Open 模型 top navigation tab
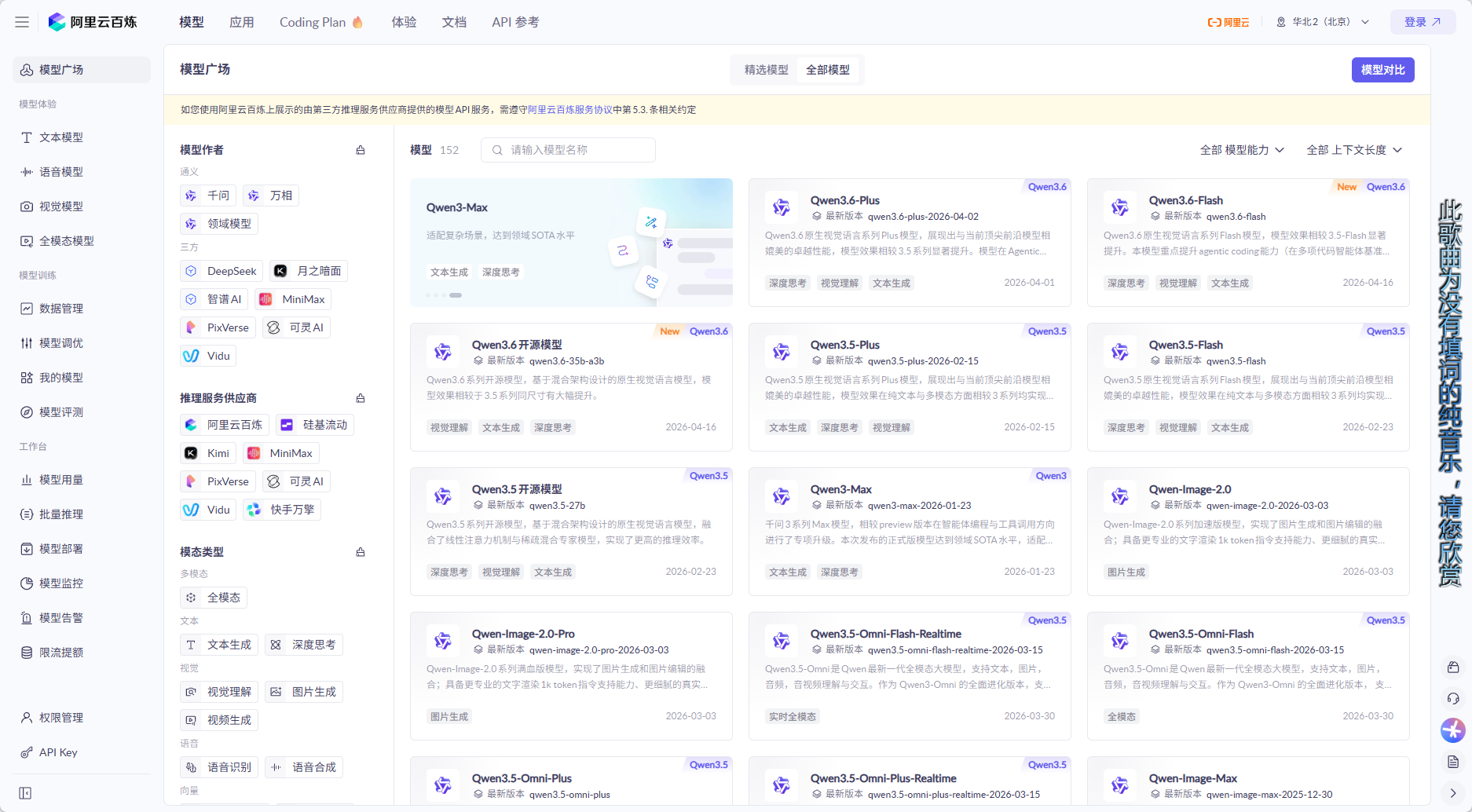 point(192,22)
